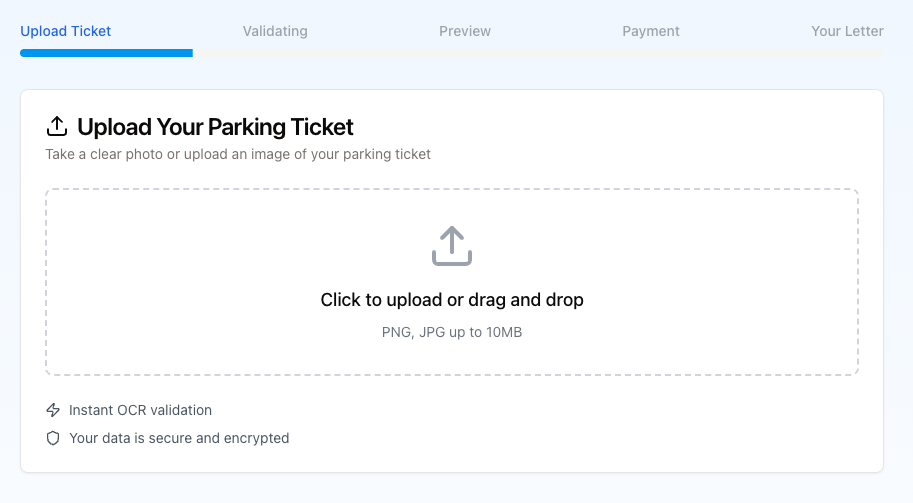Open the Preview step
913x503 pixels.
[465, 31]
